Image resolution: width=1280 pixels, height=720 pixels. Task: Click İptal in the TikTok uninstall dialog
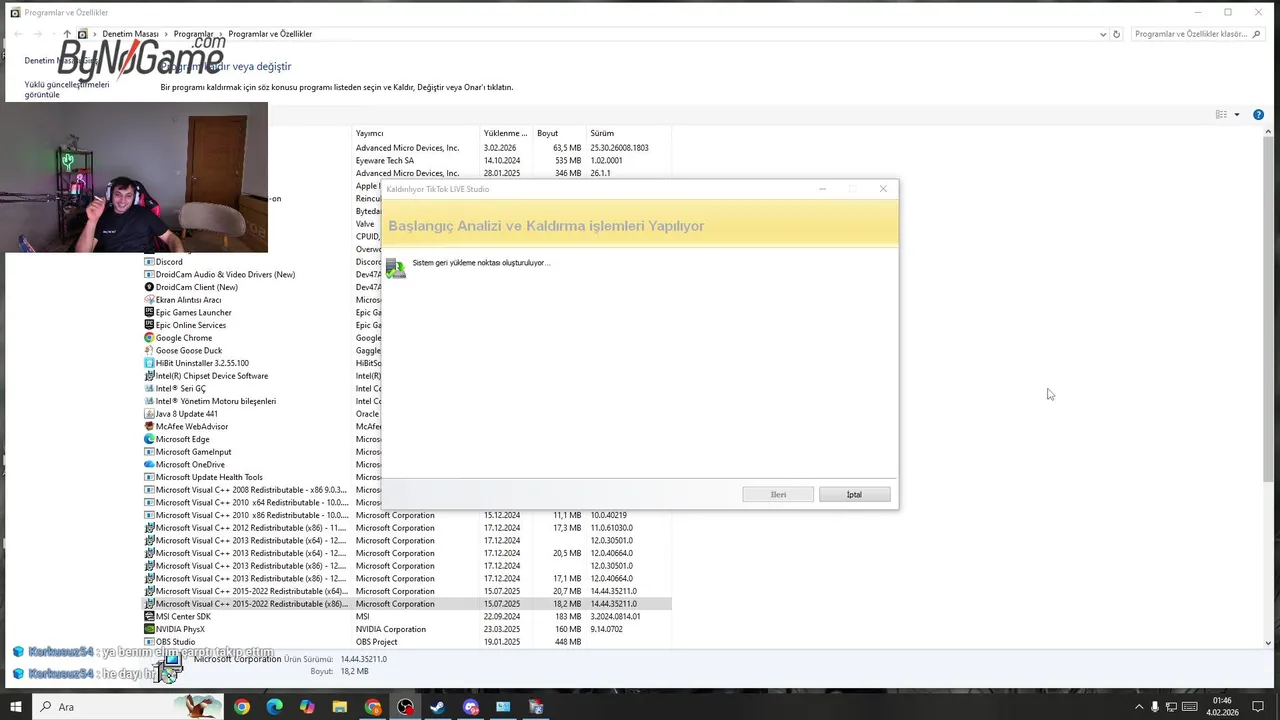(x=854, y=495)
